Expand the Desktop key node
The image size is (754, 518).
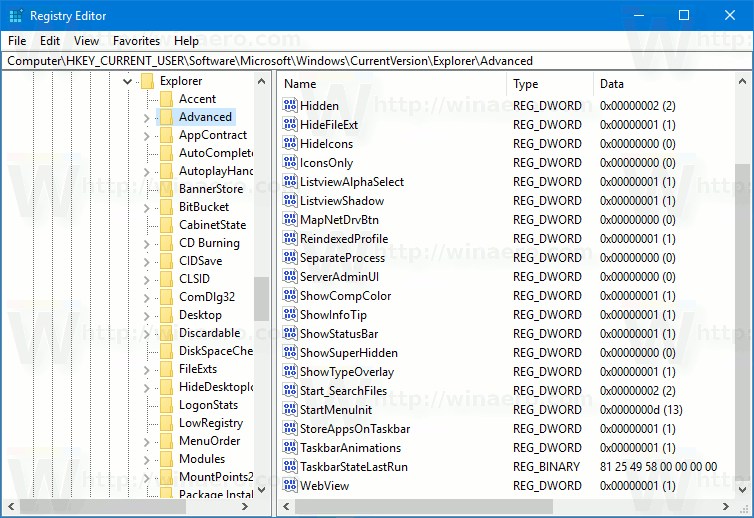(146, 316)
